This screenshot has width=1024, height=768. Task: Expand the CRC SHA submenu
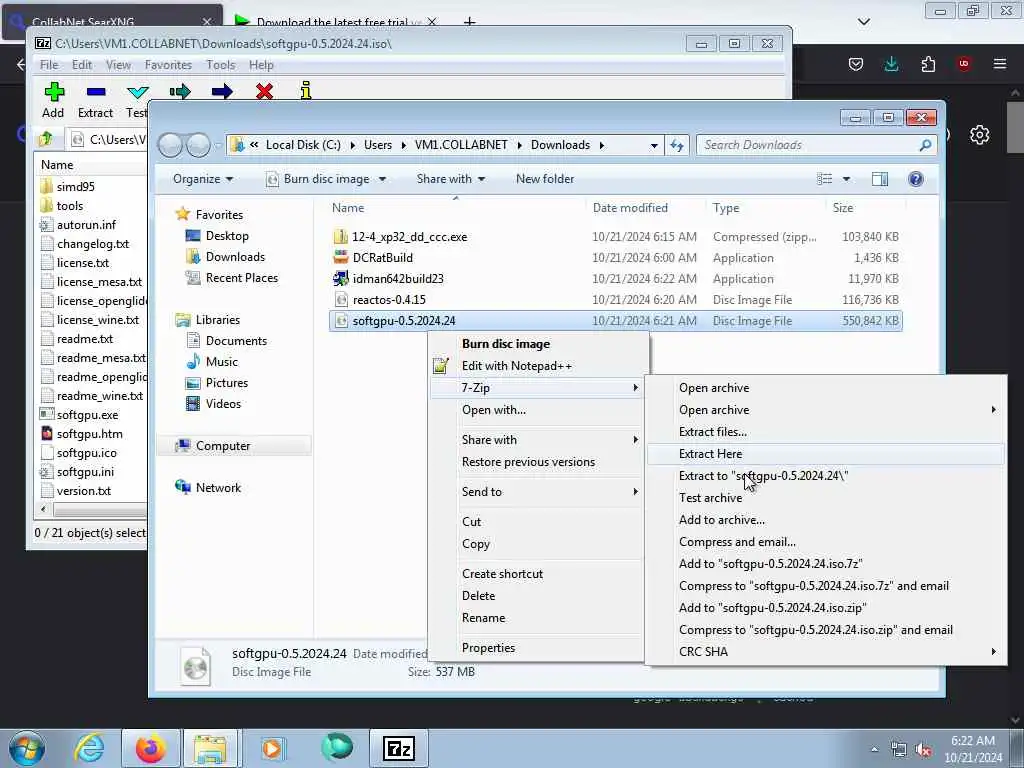(x=825, y=652)
